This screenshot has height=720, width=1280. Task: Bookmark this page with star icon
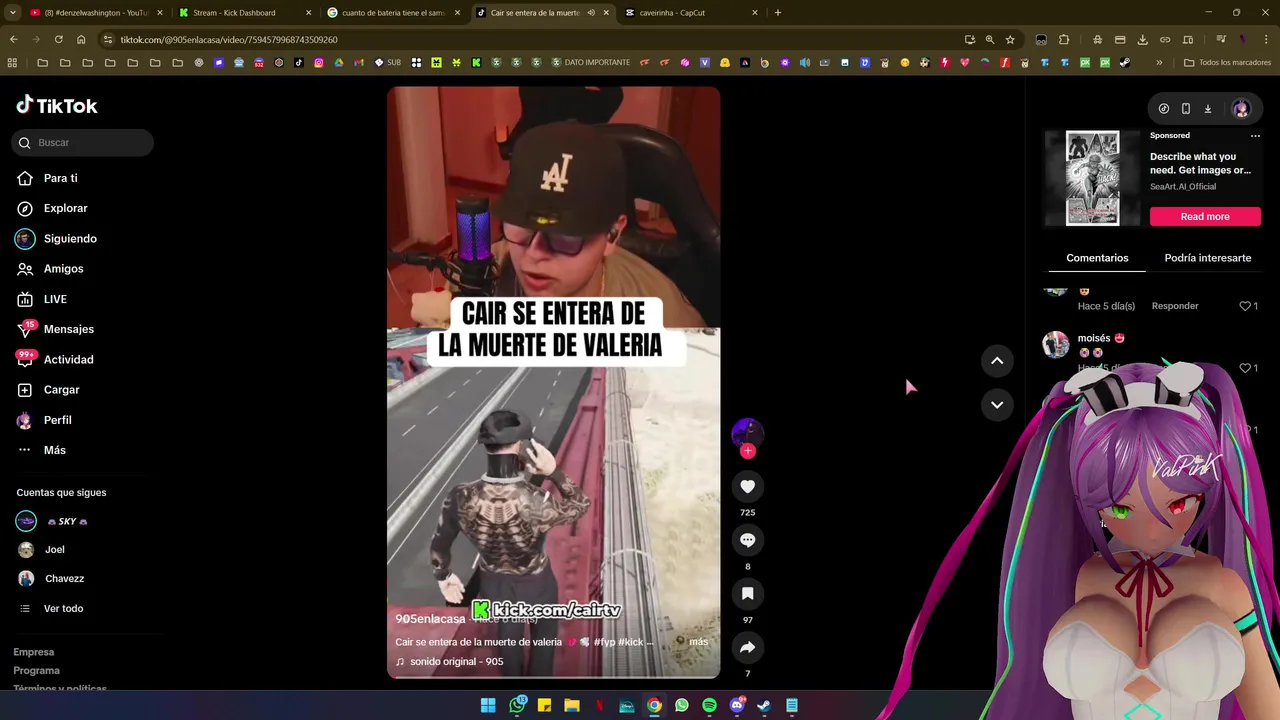1010,40
